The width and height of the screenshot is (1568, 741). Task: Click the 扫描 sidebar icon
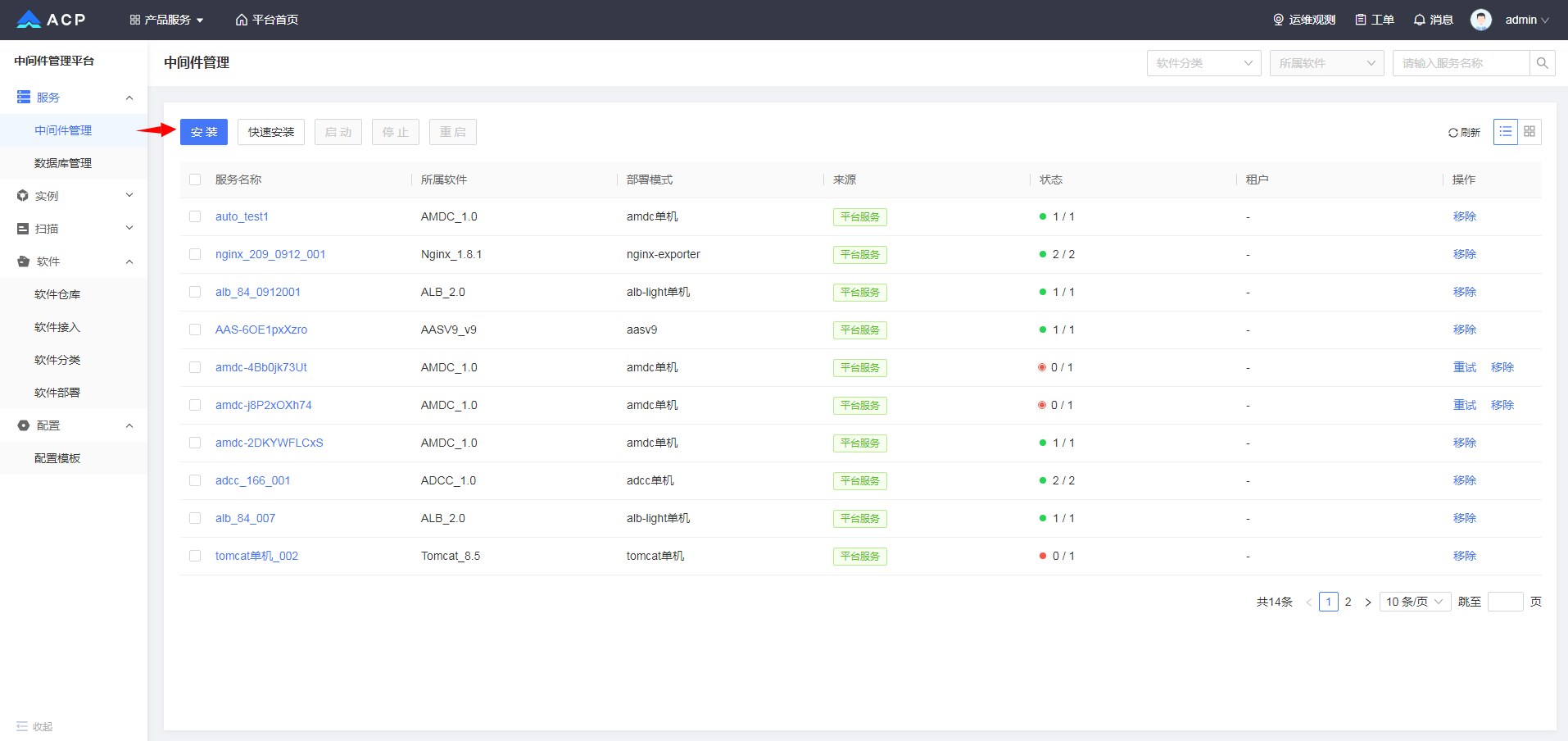23,229
